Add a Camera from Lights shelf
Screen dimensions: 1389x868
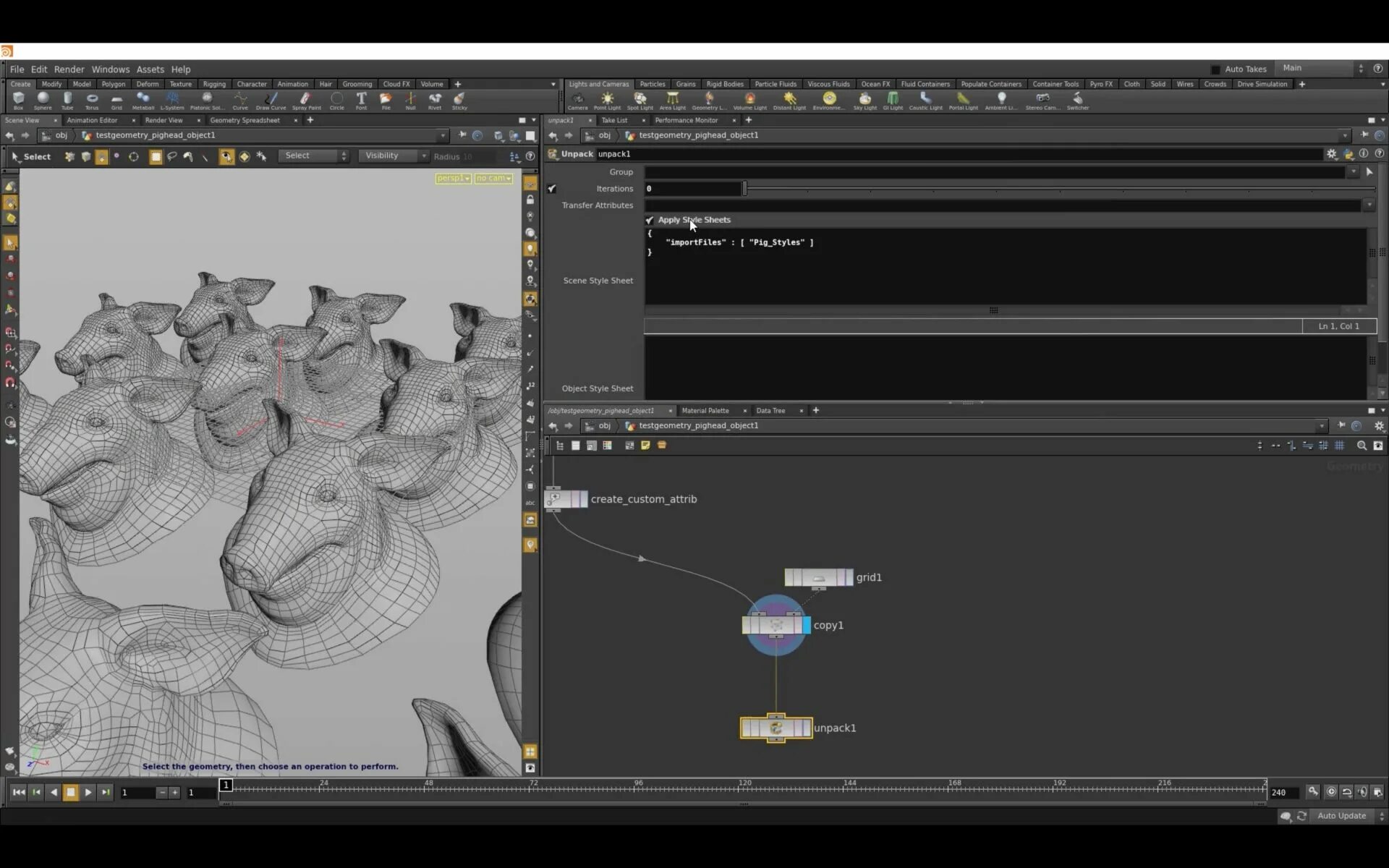[577, 100]
